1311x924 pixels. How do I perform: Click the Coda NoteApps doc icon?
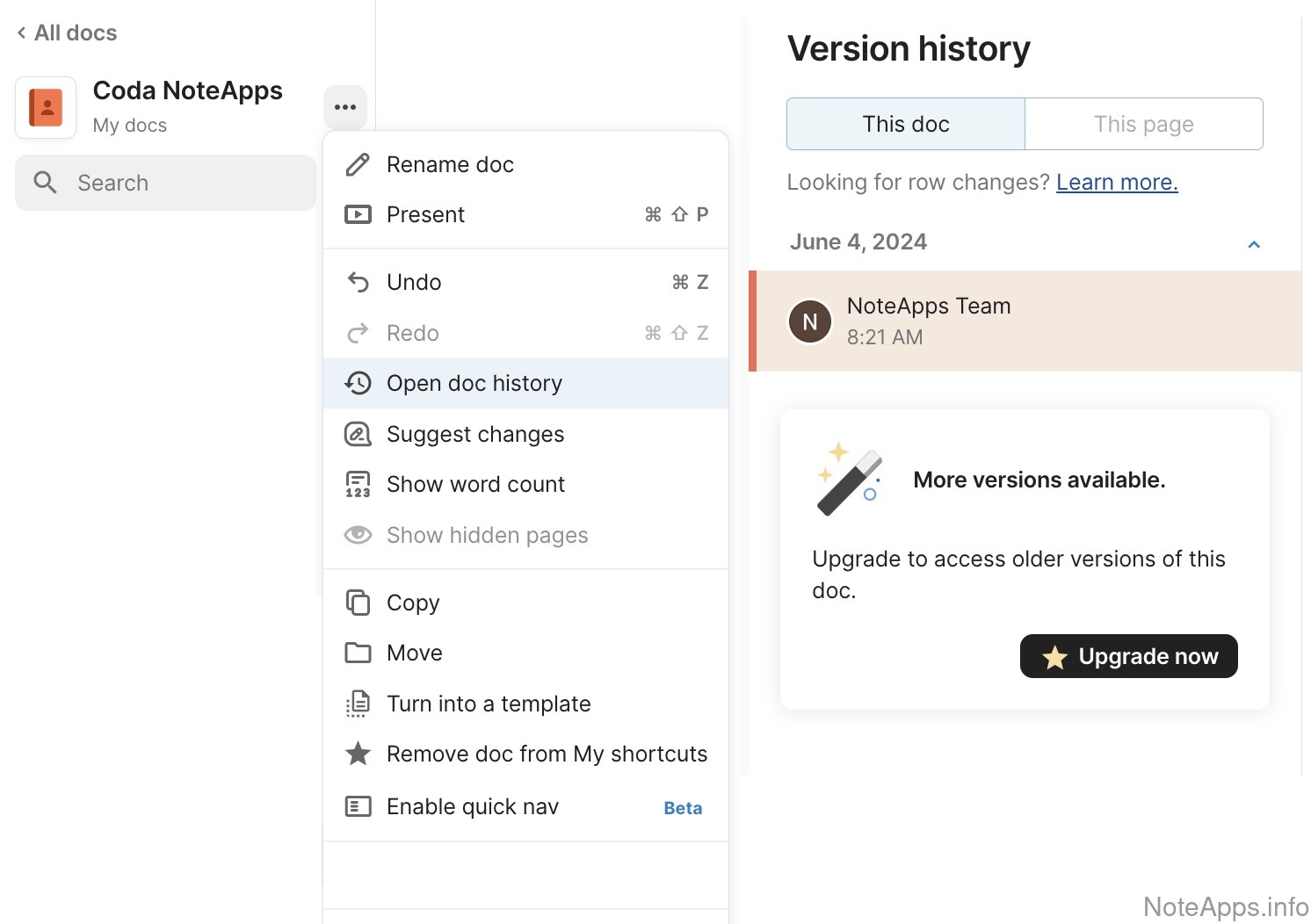coord(46,108)
